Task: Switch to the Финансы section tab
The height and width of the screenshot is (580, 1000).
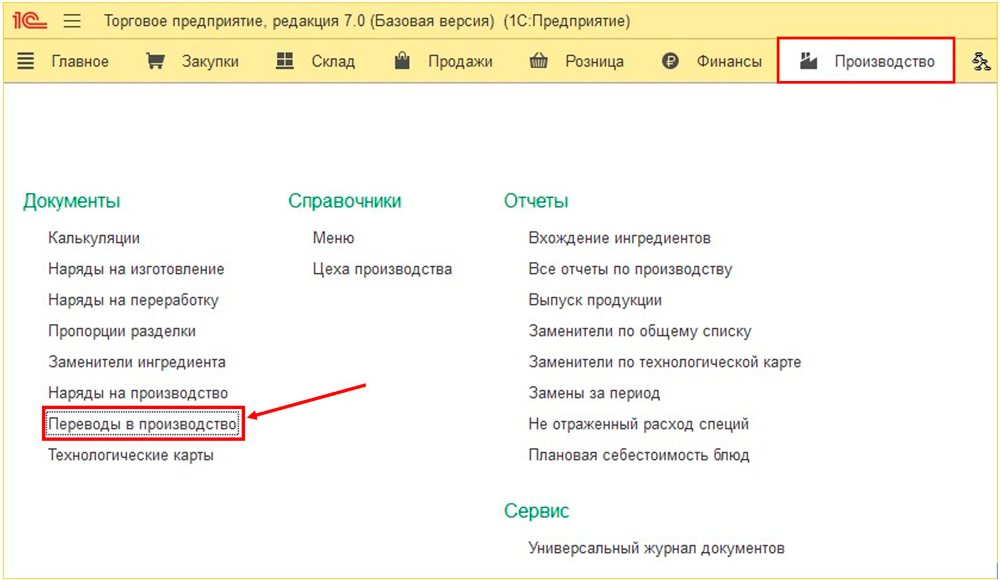Action: click(x=729, y=62)
